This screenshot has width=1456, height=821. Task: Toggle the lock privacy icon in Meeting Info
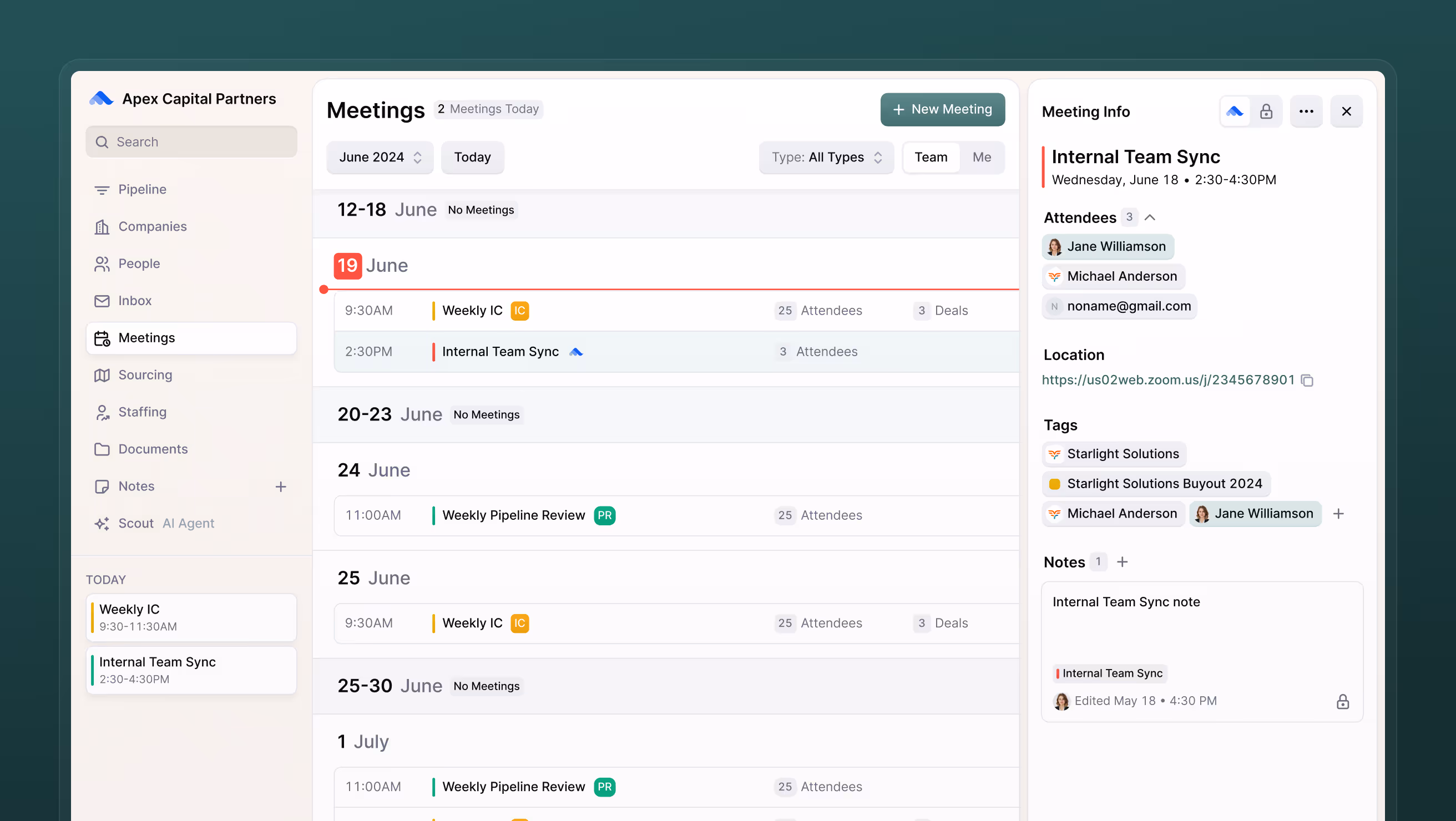[1266, 112]
